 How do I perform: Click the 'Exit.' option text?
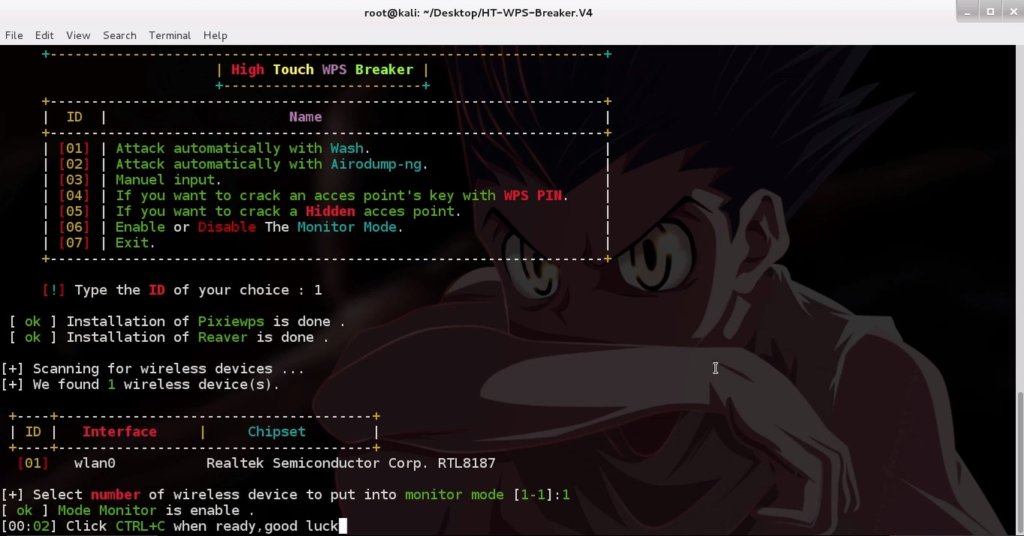tap(135, 243)
